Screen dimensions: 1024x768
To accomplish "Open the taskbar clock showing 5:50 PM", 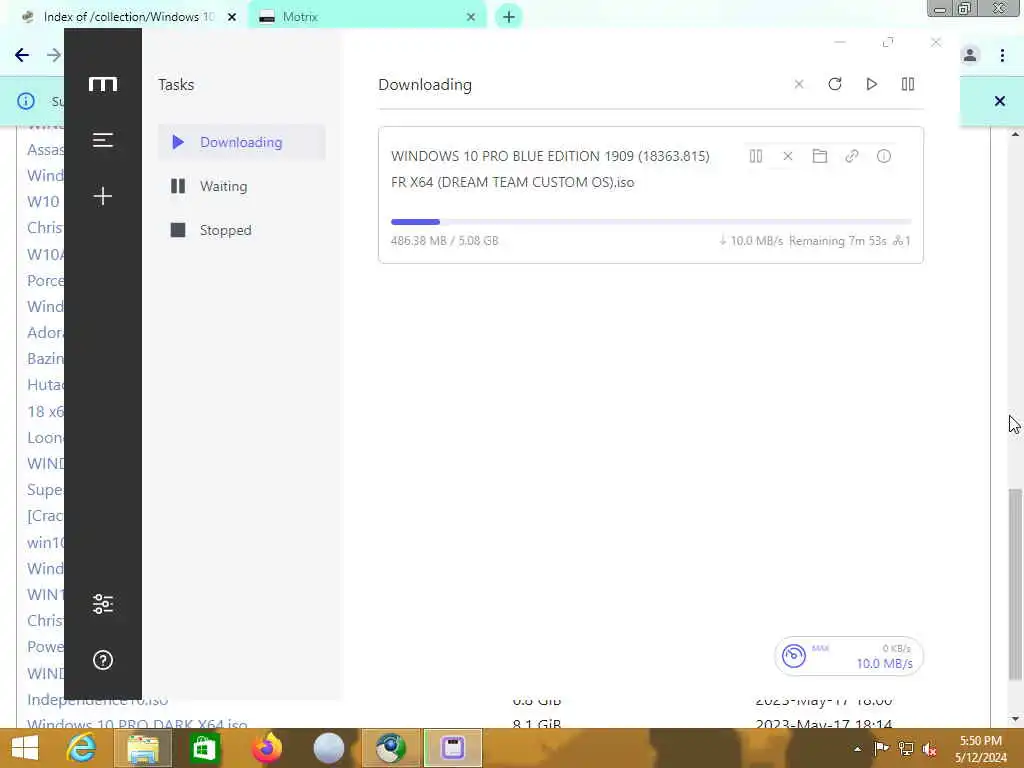I will [981, 749].
